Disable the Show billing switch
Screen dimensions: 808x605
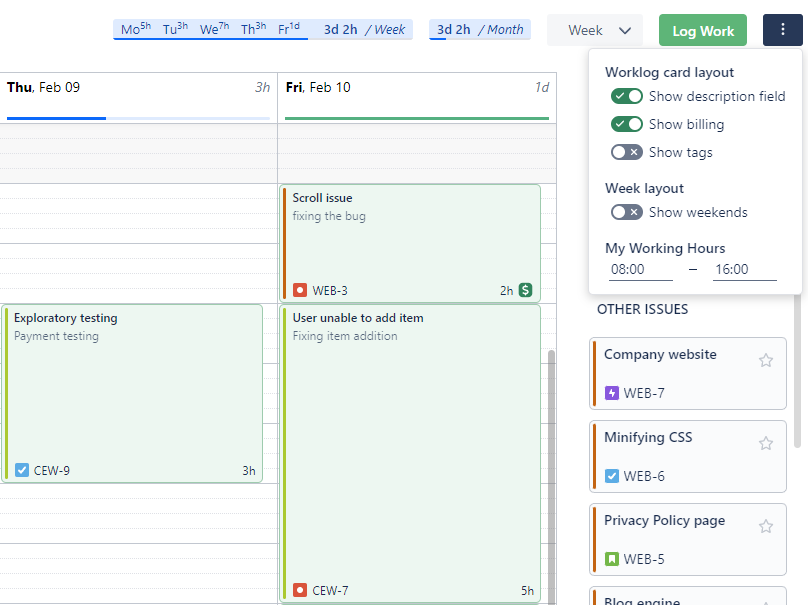tap(627, 124)
